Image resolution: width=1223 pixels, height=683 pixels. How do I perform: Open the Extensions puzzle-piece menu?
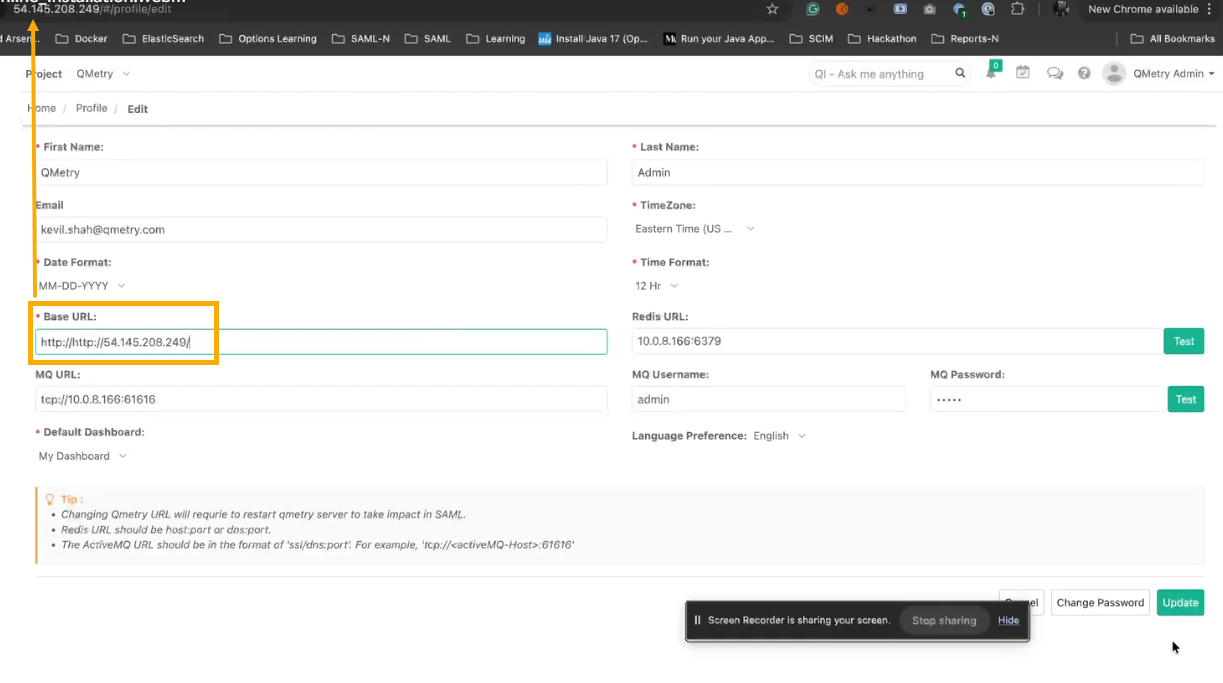1017,9
